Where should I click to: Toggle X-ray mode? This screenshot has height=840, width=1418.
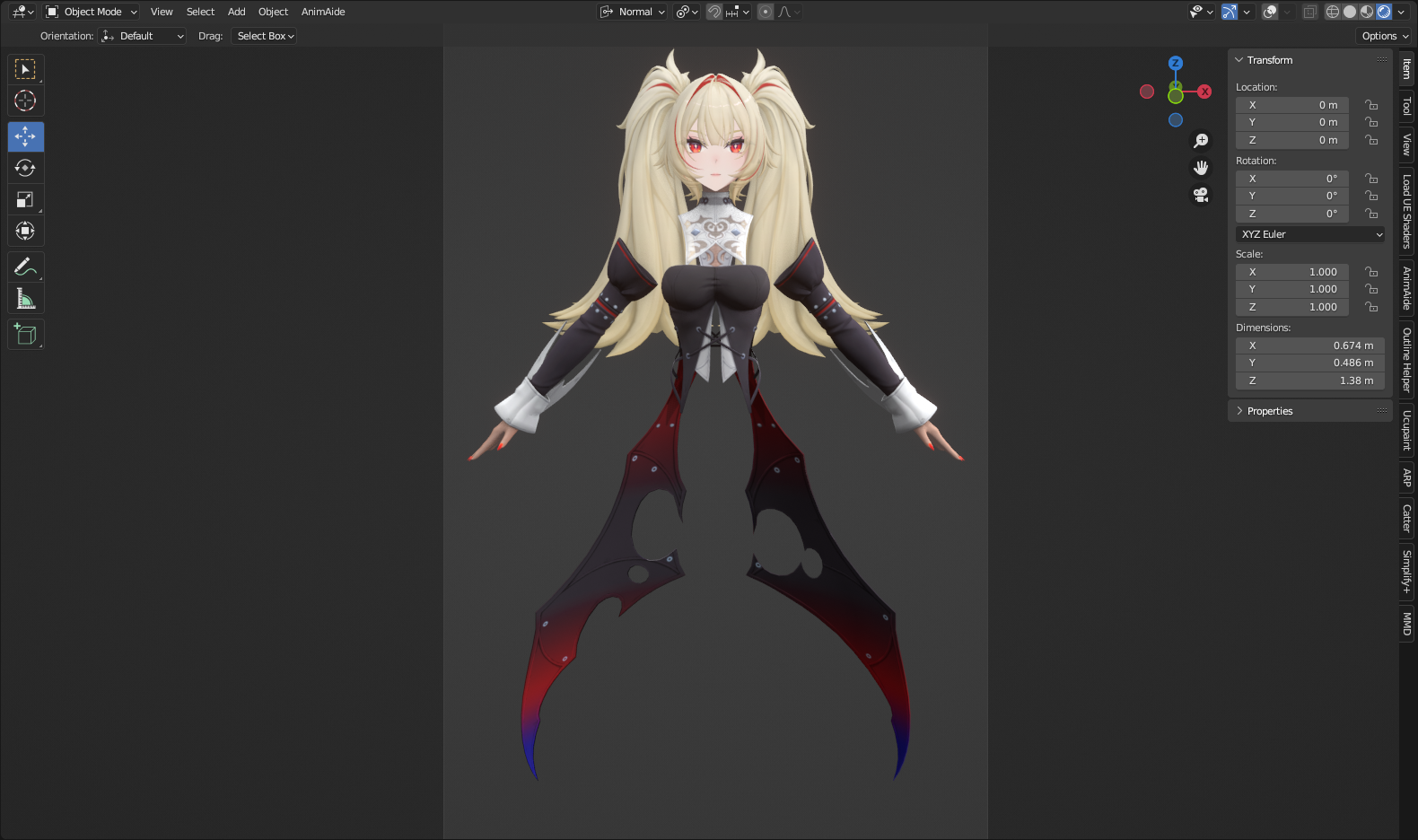[1310, 12]
